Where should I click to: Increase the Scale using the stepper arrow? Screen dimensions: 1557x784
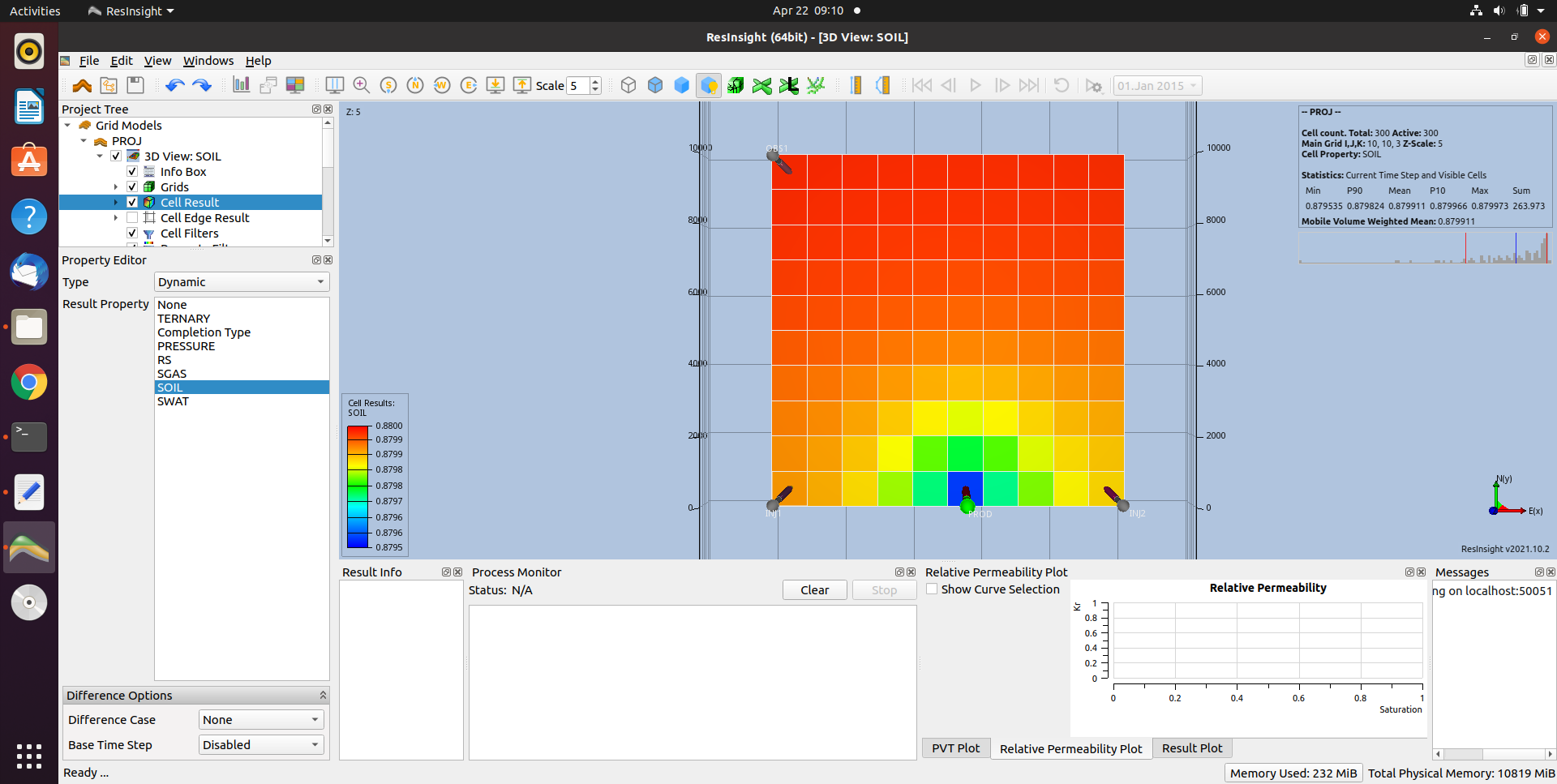click(x=594, y=80)
